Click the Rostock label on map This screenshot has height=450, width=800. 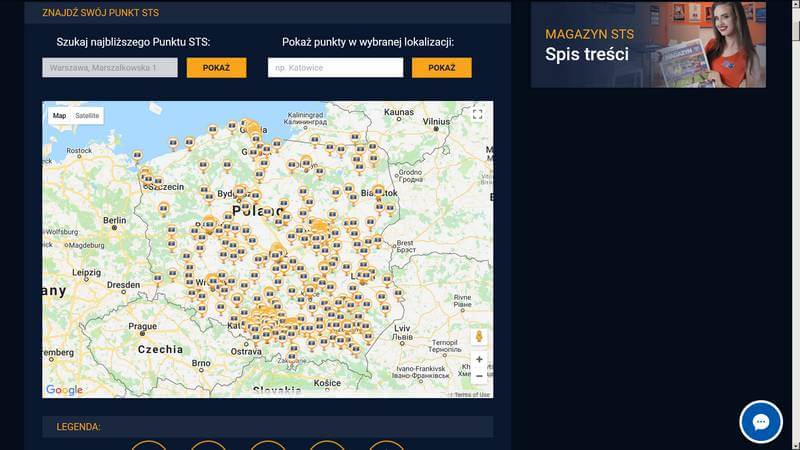(79, 151)
